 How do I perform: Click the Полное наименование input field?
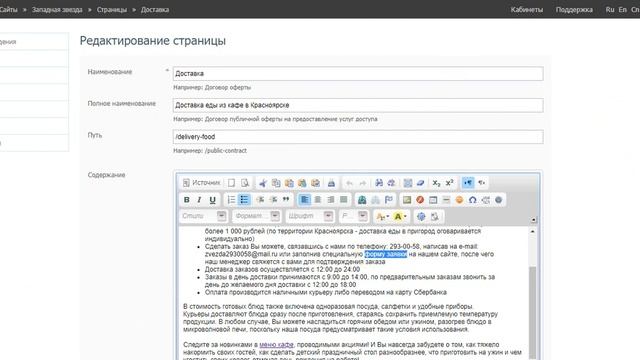coord(358,105)
